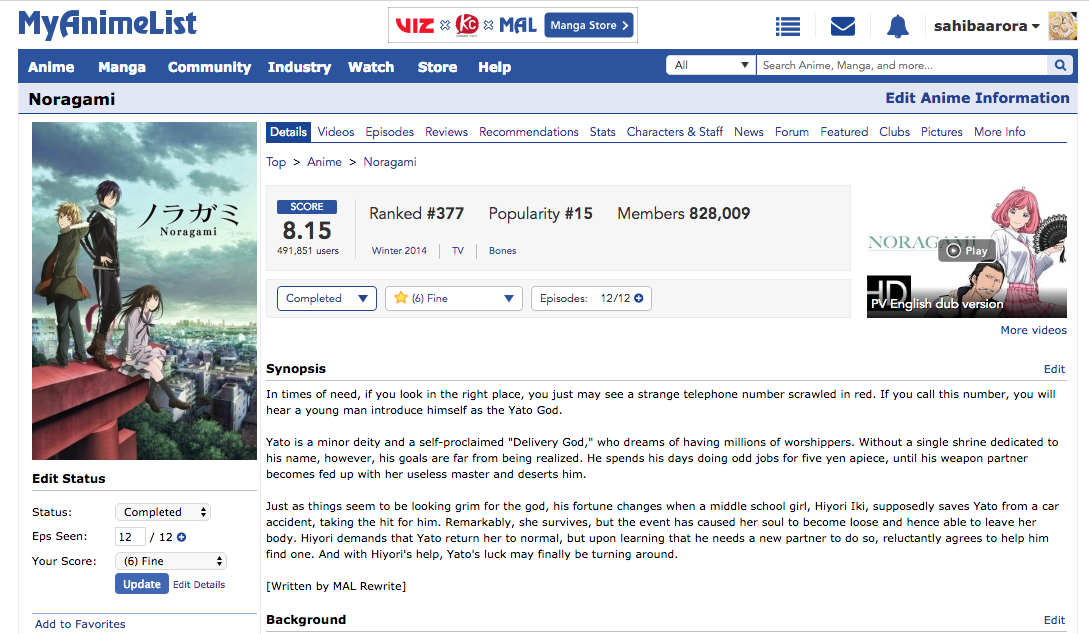
Task: Increment episodes with plus icon beside 12/12
Action: (x=638, y=298)
